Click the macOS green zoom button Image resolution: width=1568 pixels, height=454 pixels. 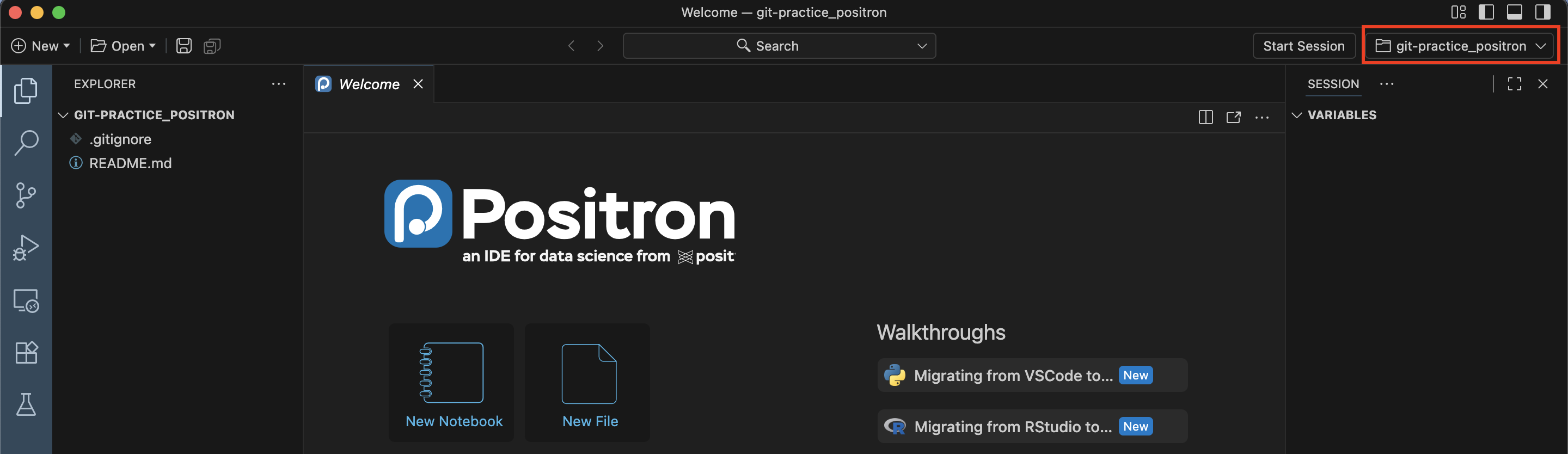pos(58,12)
